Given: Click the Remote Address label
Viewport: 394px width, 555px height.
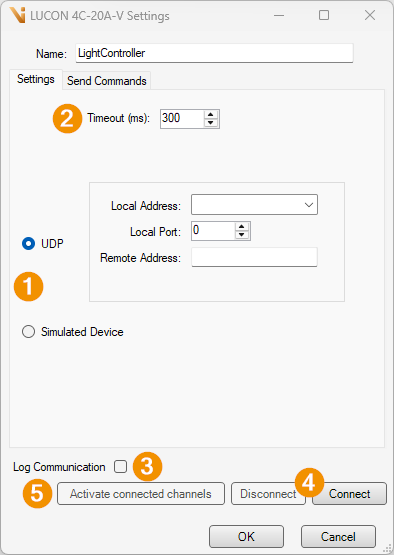Looking at the screenshot, I should 141,258.
